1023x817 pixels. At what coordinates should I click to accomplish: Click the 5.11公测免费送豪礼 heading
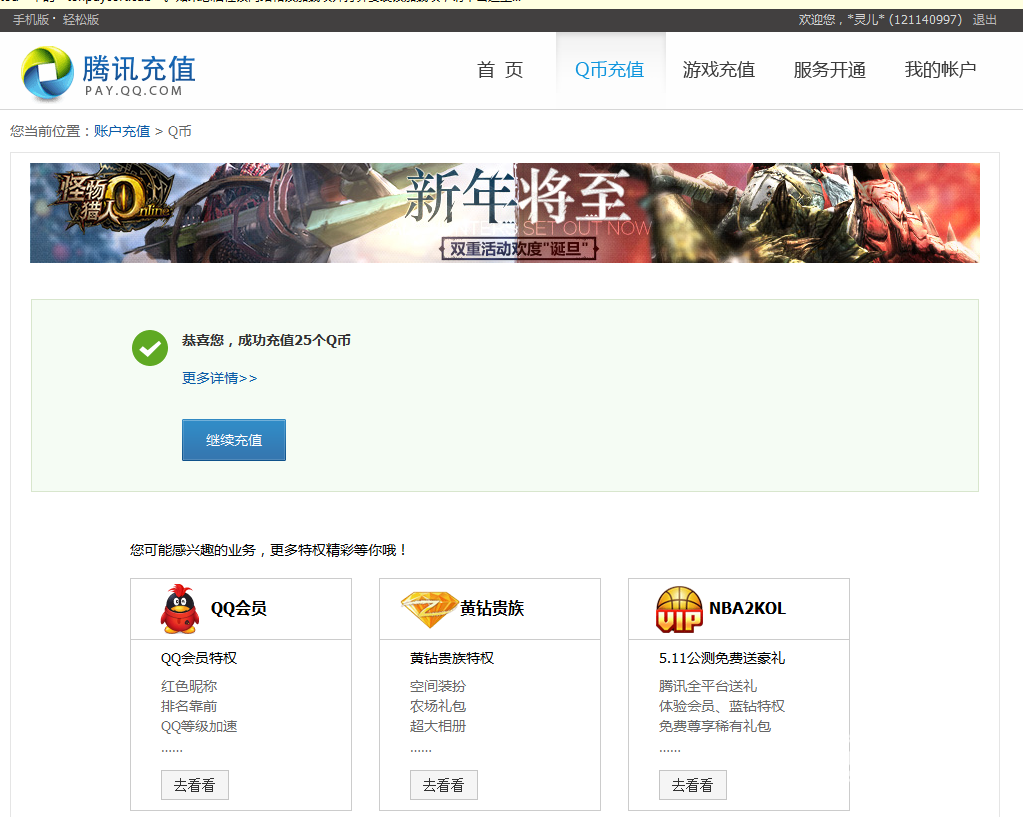pyautogui.click(x=722, y=658)
